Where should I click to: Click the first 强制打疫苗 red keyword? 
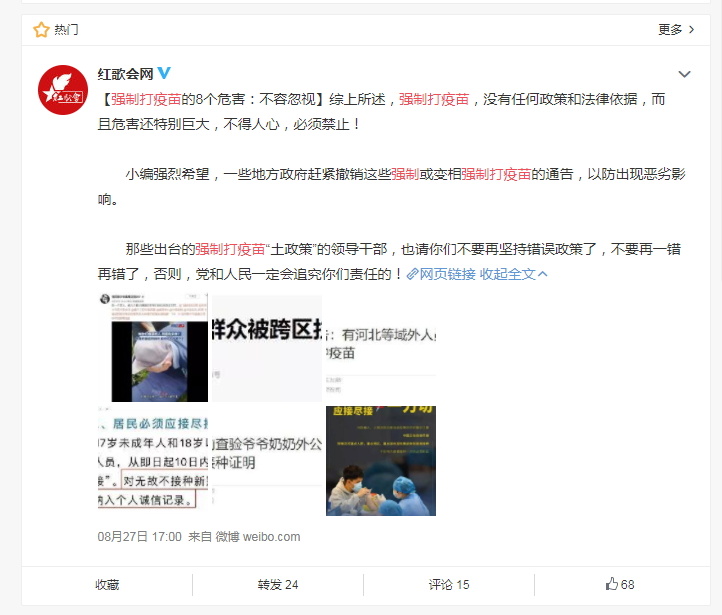pos(146,99)
